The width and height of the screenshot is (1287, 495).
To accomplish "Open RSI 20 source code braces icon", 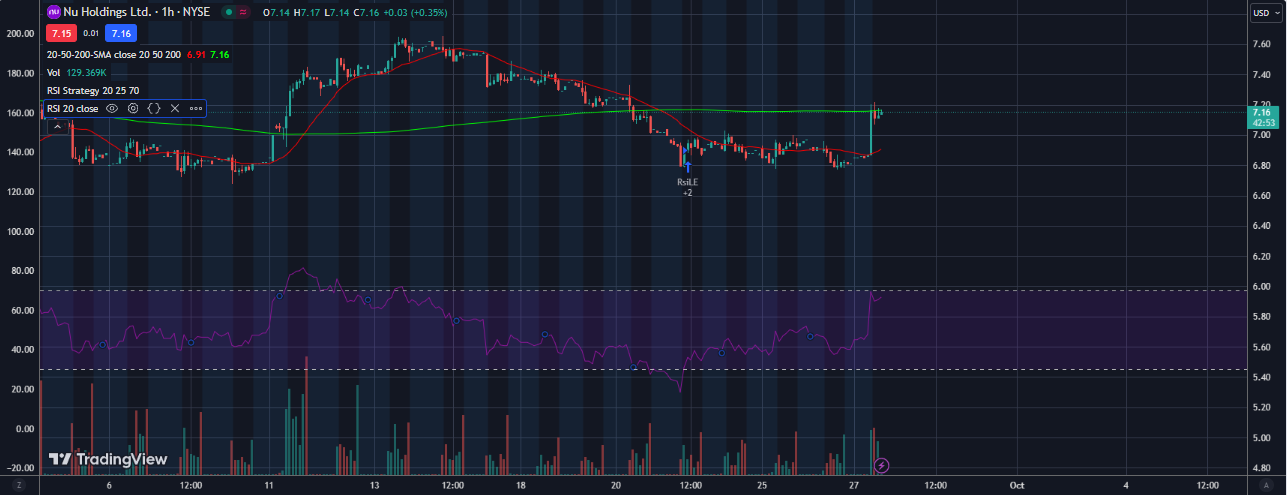I will click(x=154, y=108).
